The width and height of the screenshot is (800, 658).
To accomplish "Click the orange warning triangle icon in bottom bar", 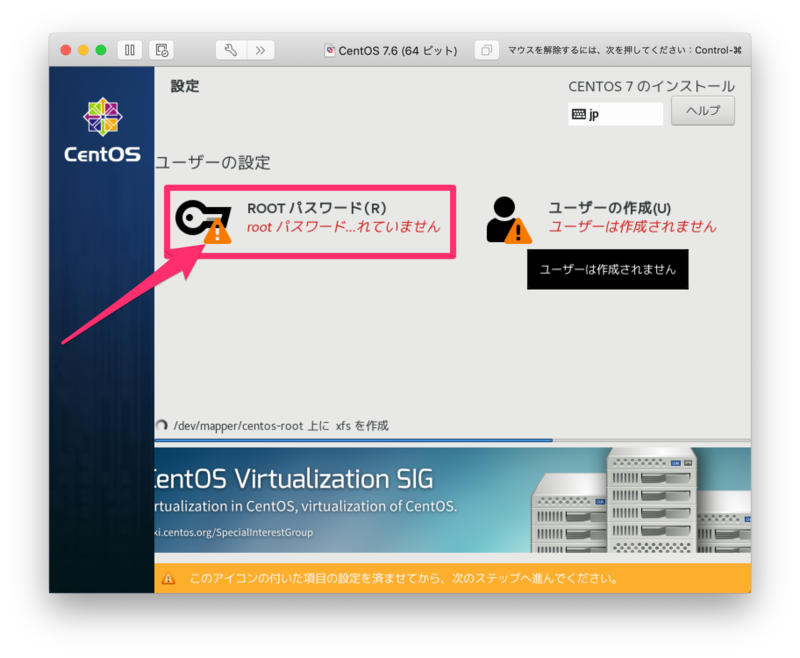I will (168, 578).
